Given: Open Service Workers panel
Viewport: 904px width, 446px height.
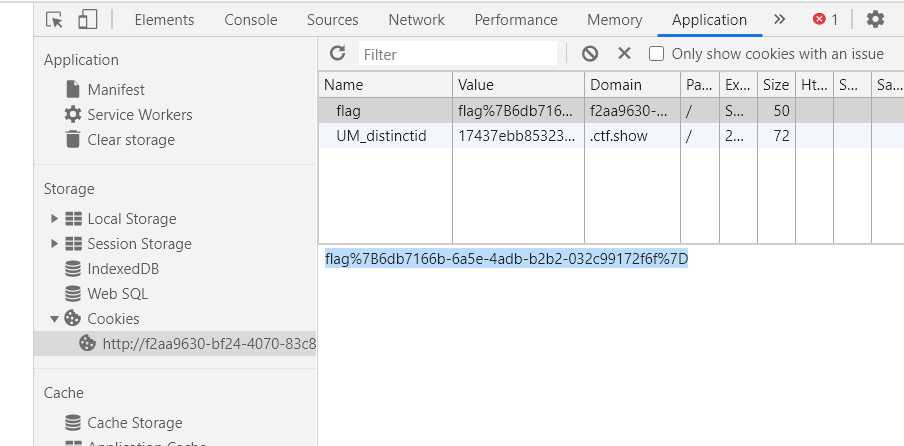Looking at the screenshot, I should [x=139, y=115].
